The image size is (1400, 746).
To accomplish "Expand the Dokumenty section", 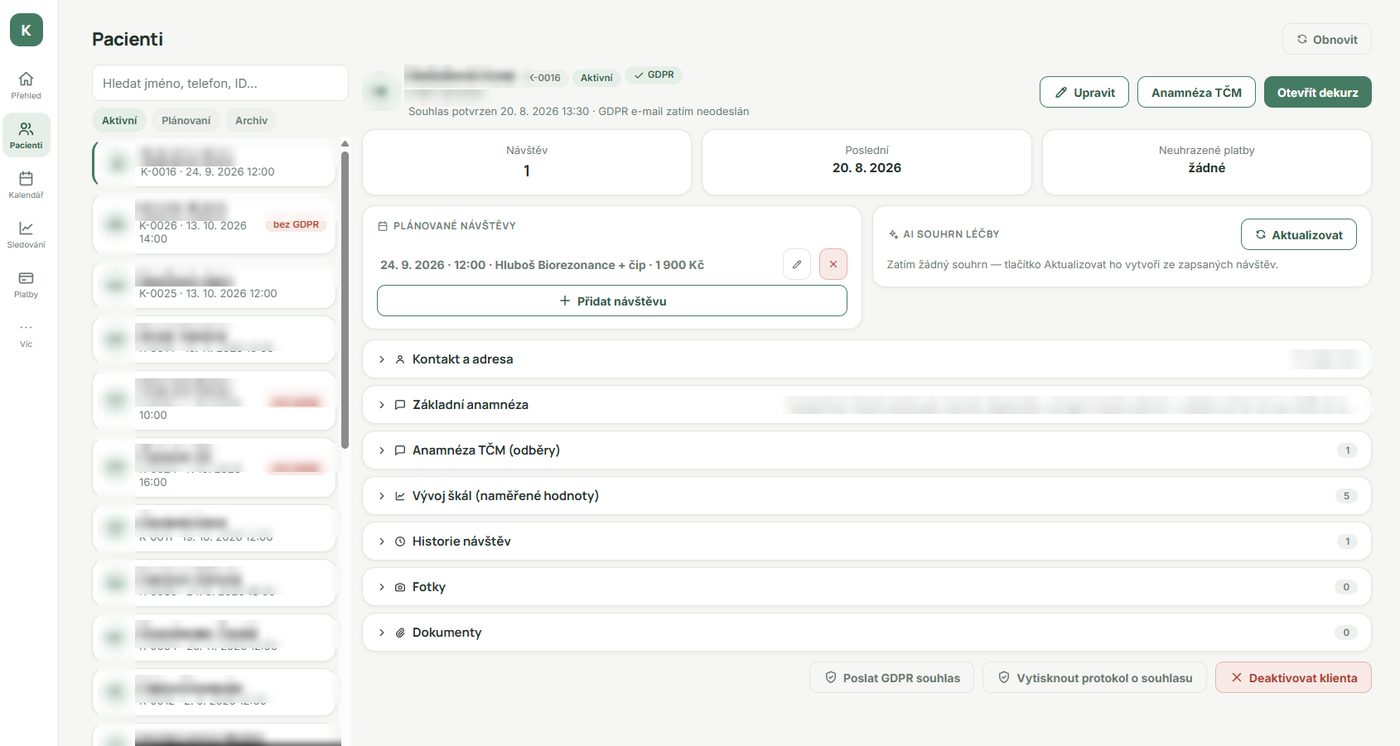I will (867, 632).
